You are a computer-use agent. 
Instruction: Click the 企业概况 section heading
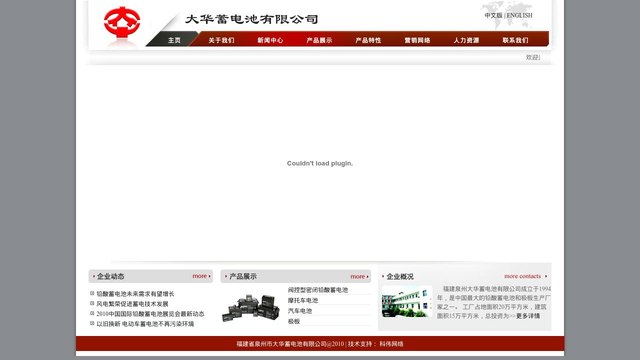pyautogui.click(x=400, y=276)
